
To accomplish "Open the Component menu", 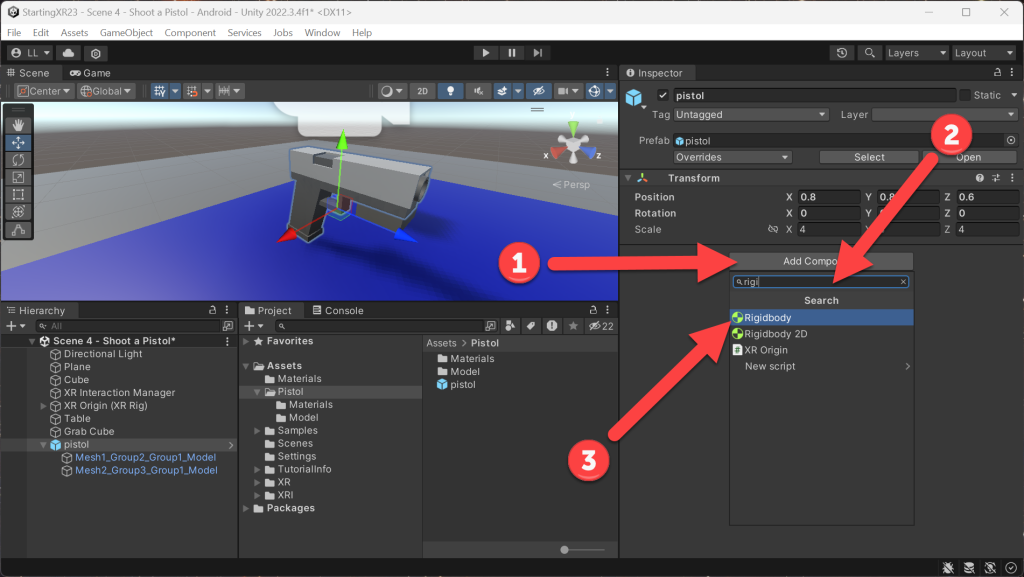I will (x=190, y=33).
